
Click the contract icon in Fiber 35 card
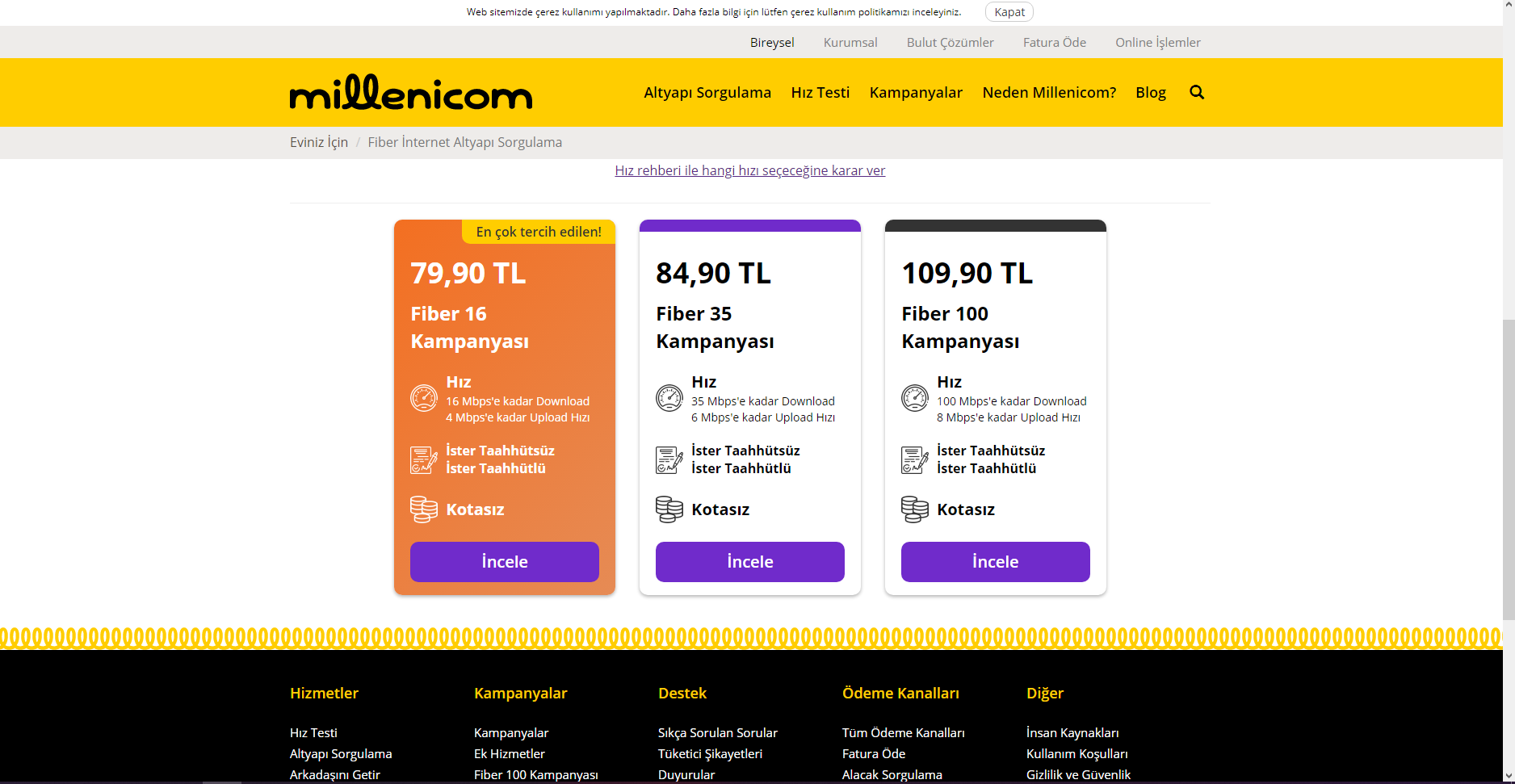coord(669,459)
